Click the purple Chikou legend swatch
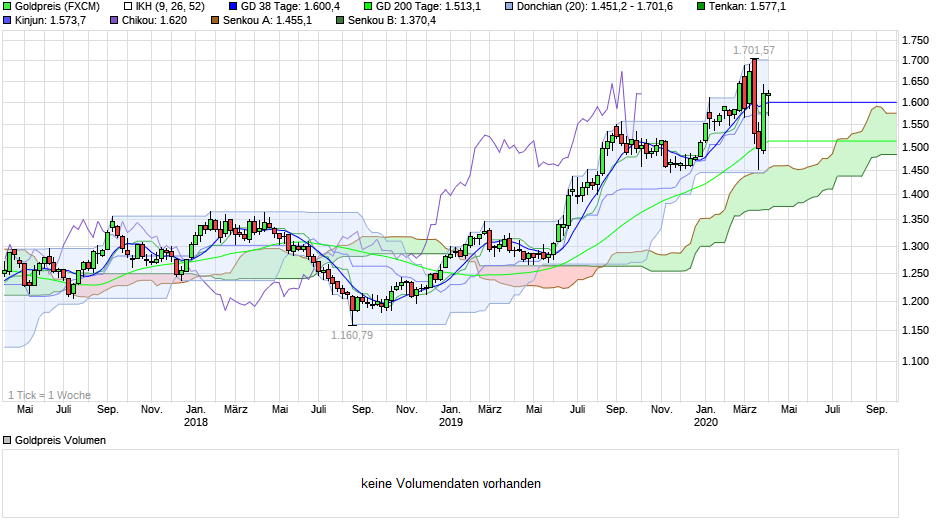The height and width of the screenshot is (526, 940). click(115, 20)
